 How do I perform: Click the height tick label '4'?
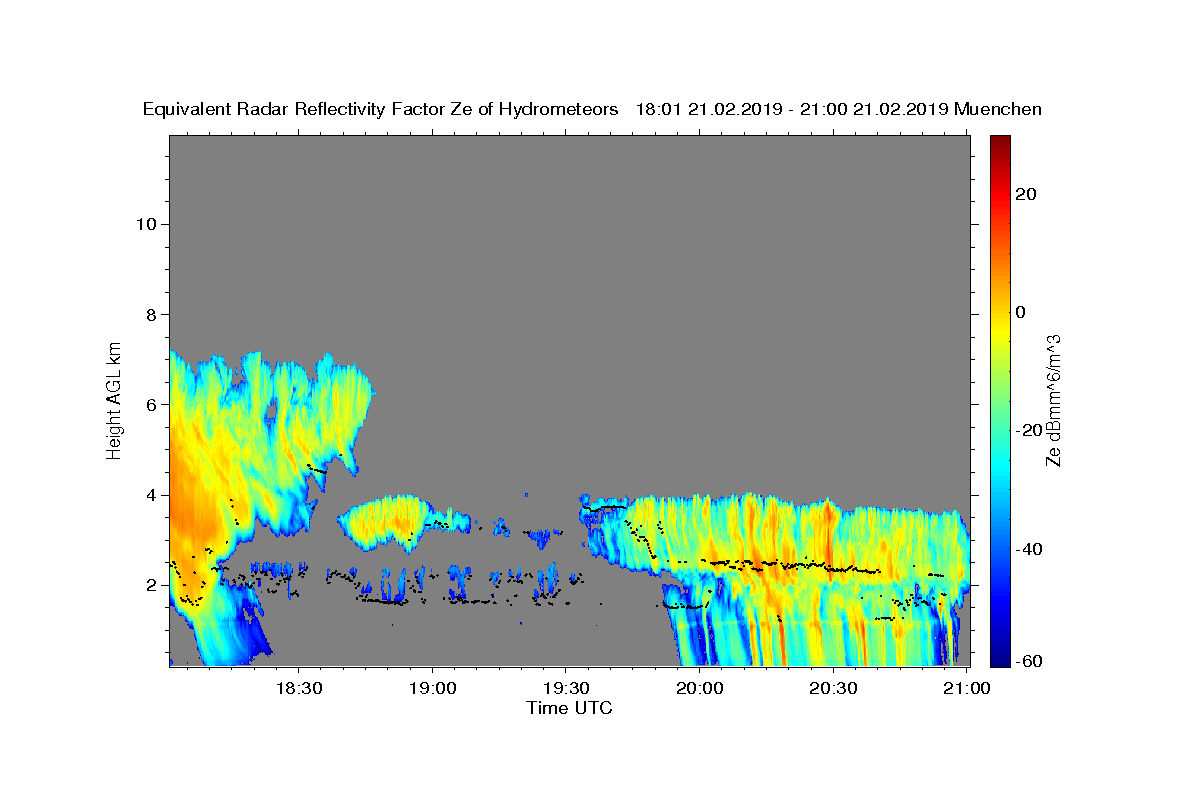point(151,495)
